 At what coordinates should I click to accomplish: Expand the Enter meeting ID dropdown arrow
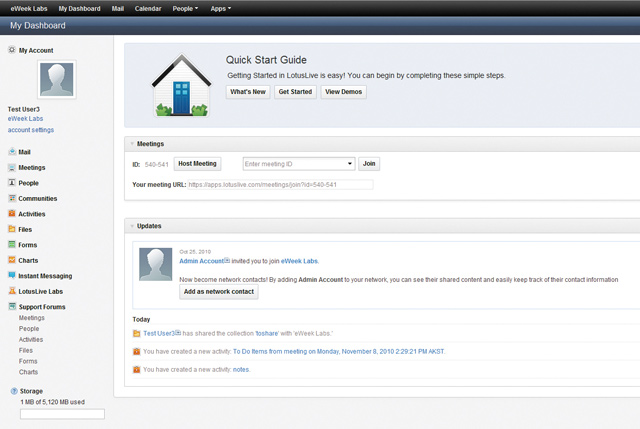pyautogui.click(x=350, y=164)
